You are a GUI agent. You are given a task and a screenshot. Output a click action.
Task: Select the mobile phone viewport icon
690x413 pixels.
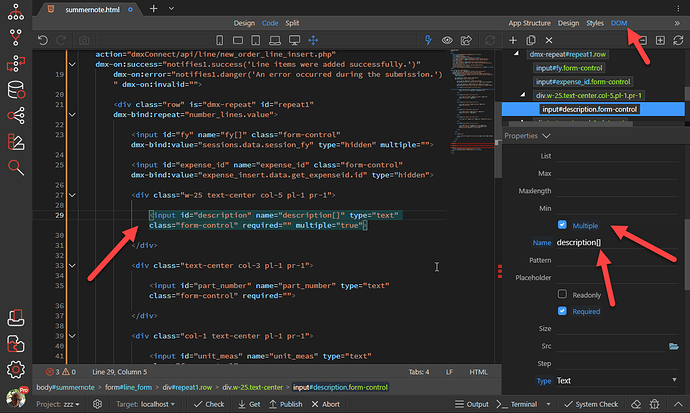(220, 40)
